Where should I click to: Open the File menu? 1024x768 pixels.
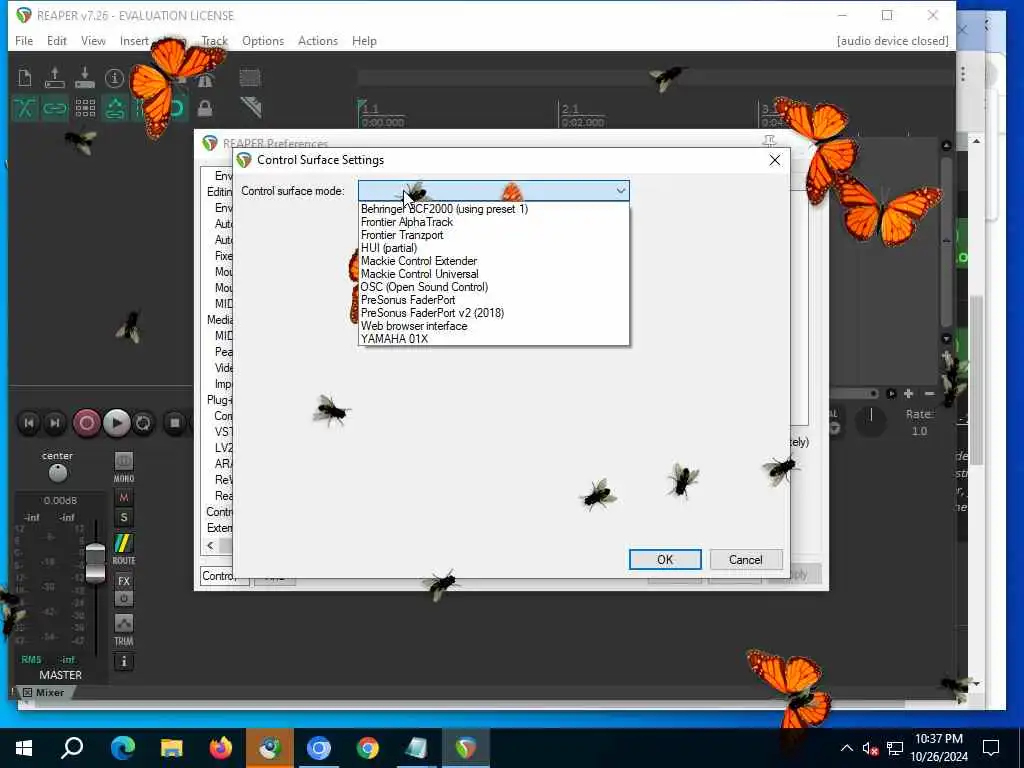pos(24,40)
